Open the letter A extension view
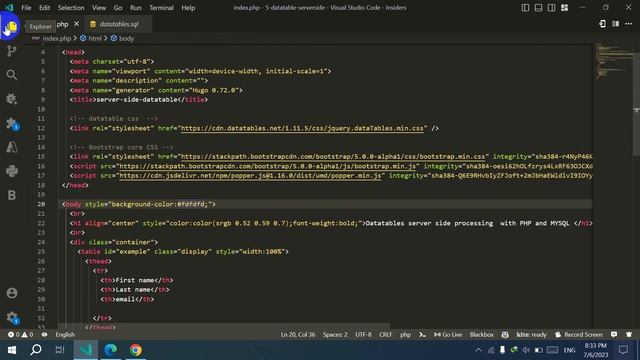 pyautogui.click(x=11, y=147)
